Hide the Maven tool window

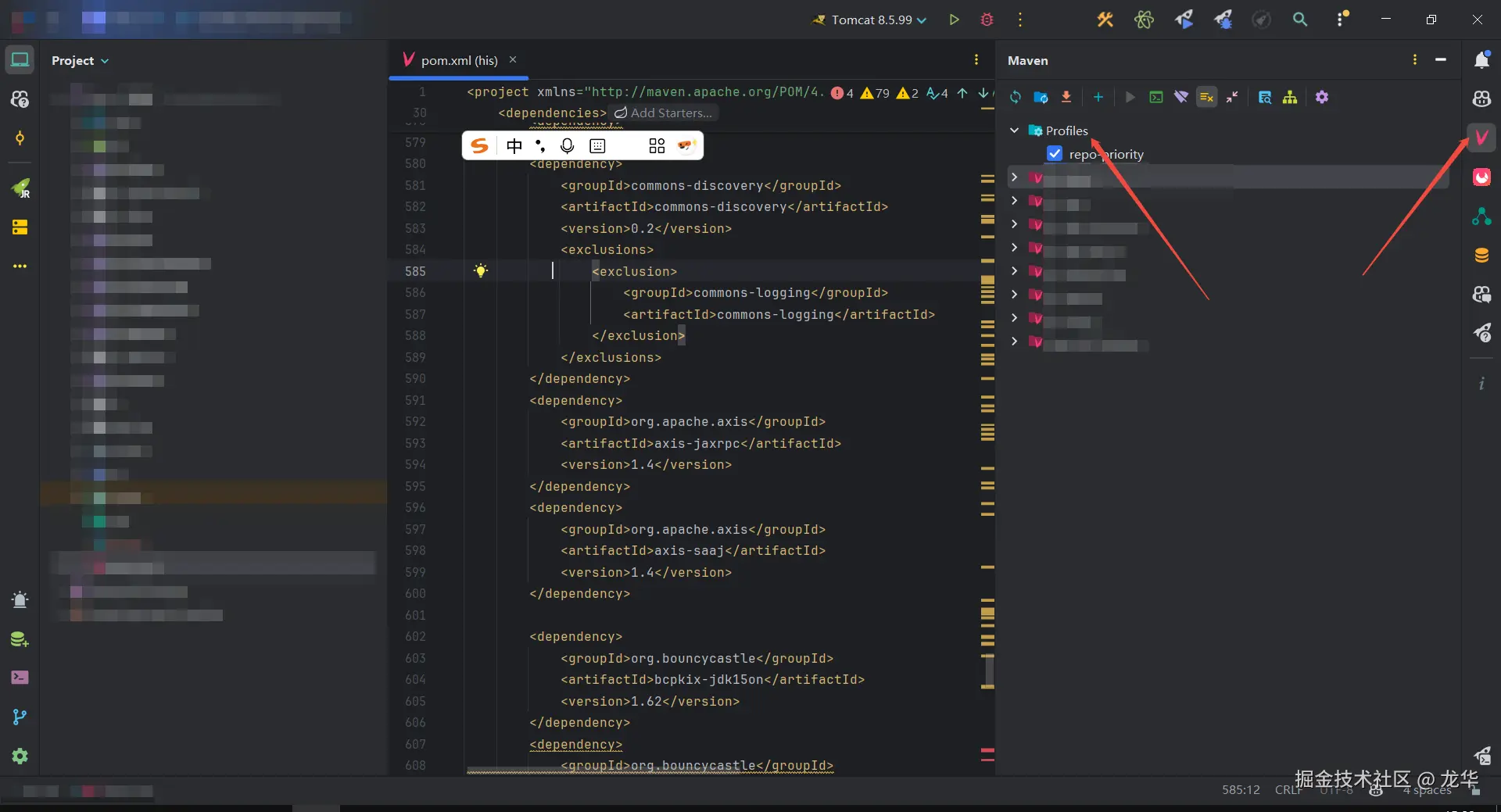pyautogui.click(x=1441, y=60)
